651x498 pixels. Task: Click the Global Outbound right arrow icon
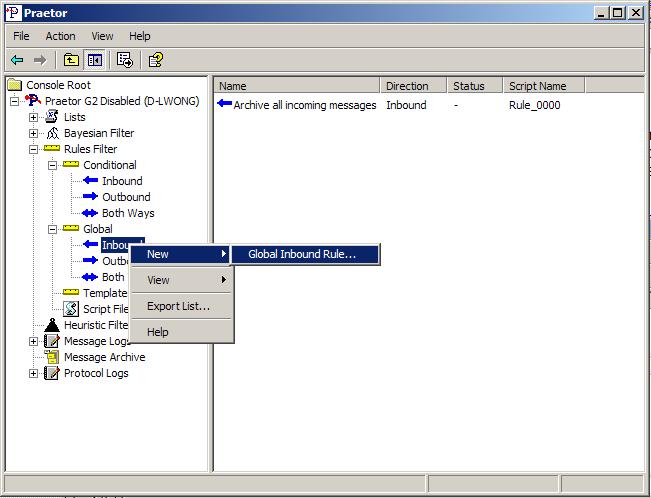click(x=90, y=260)
